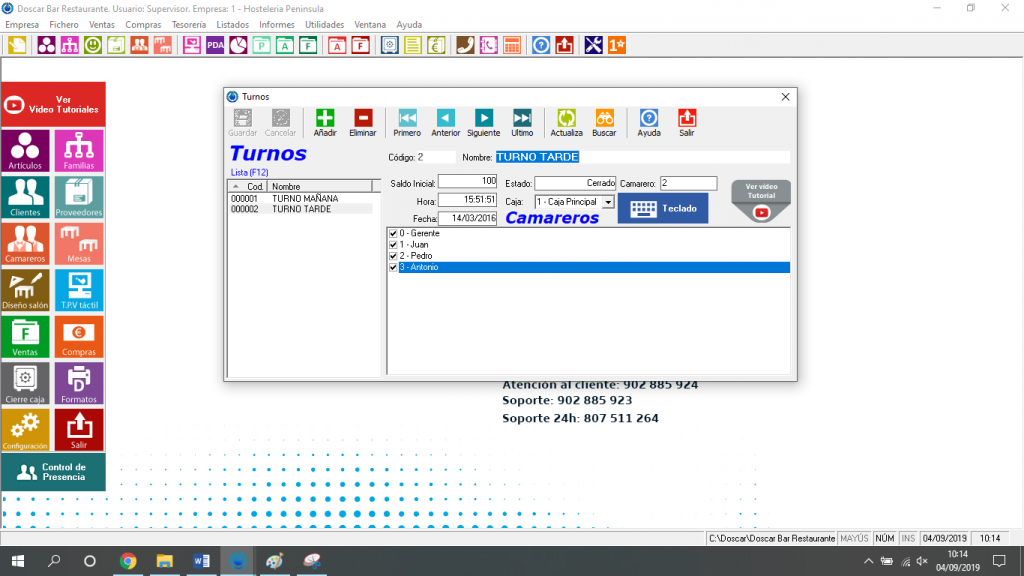The image size is (1024, 576).
Task: Click the Control de Presencia button
Action: click(x=54, y=472)
